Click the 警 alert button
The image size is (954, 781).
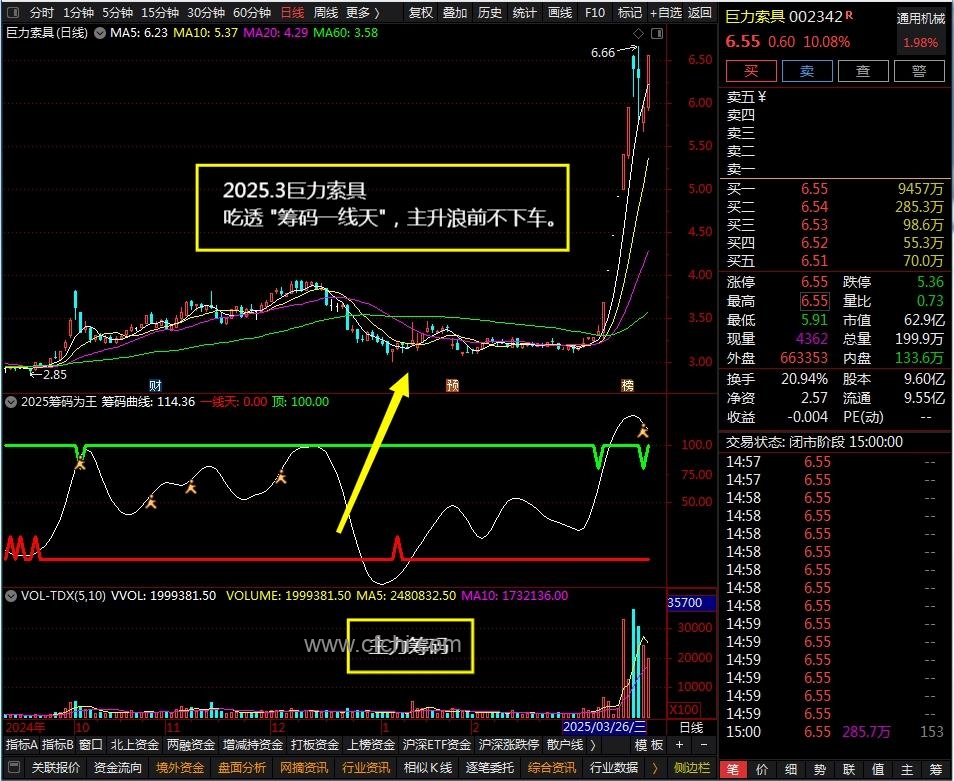pos(919,71)
